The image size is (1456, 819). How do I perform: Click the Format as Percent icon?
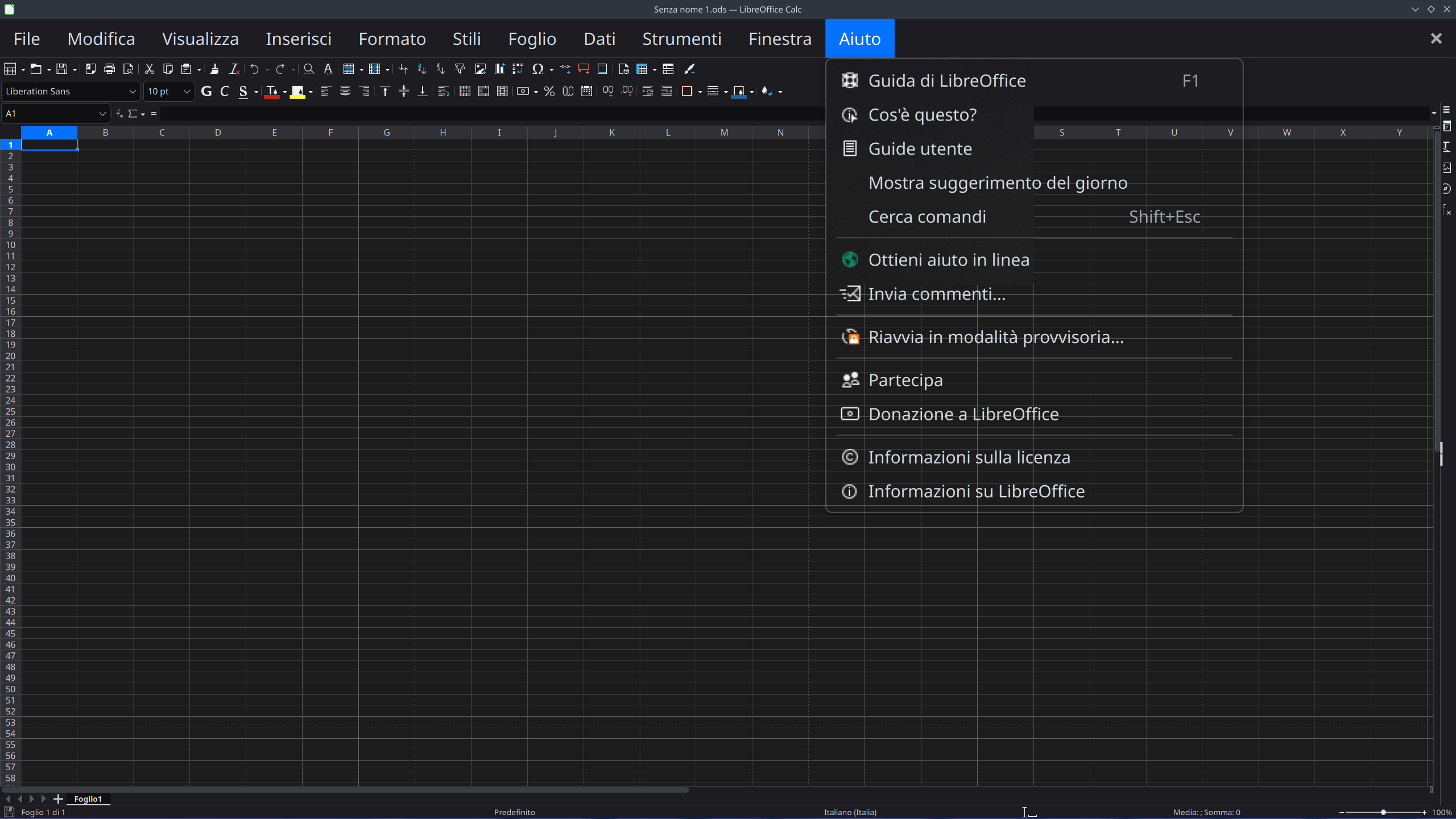pos(549,91)
